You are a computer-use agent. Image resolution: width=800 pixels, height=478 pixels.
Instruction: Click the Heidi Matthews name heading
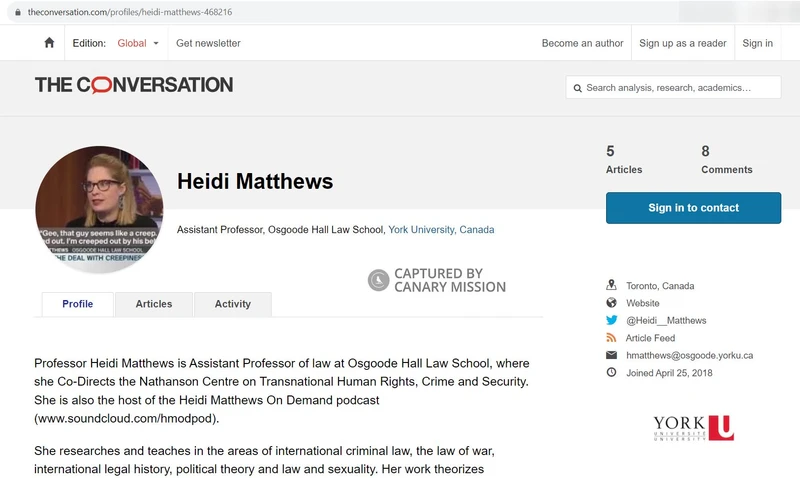click(255, 182)
